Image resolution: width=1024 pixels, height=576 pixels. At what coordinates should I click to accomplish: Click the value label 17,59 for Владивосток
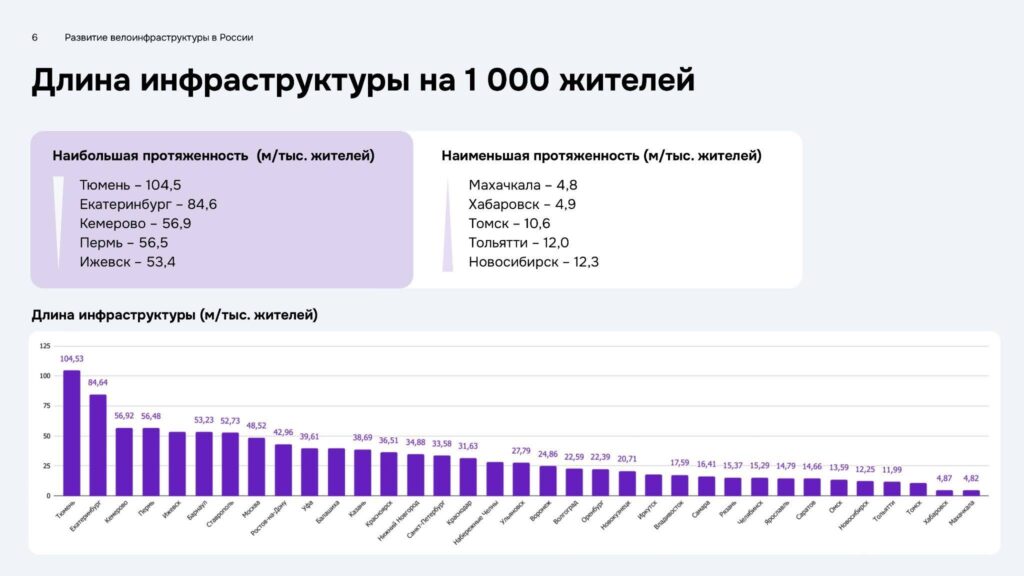point(680,463)
